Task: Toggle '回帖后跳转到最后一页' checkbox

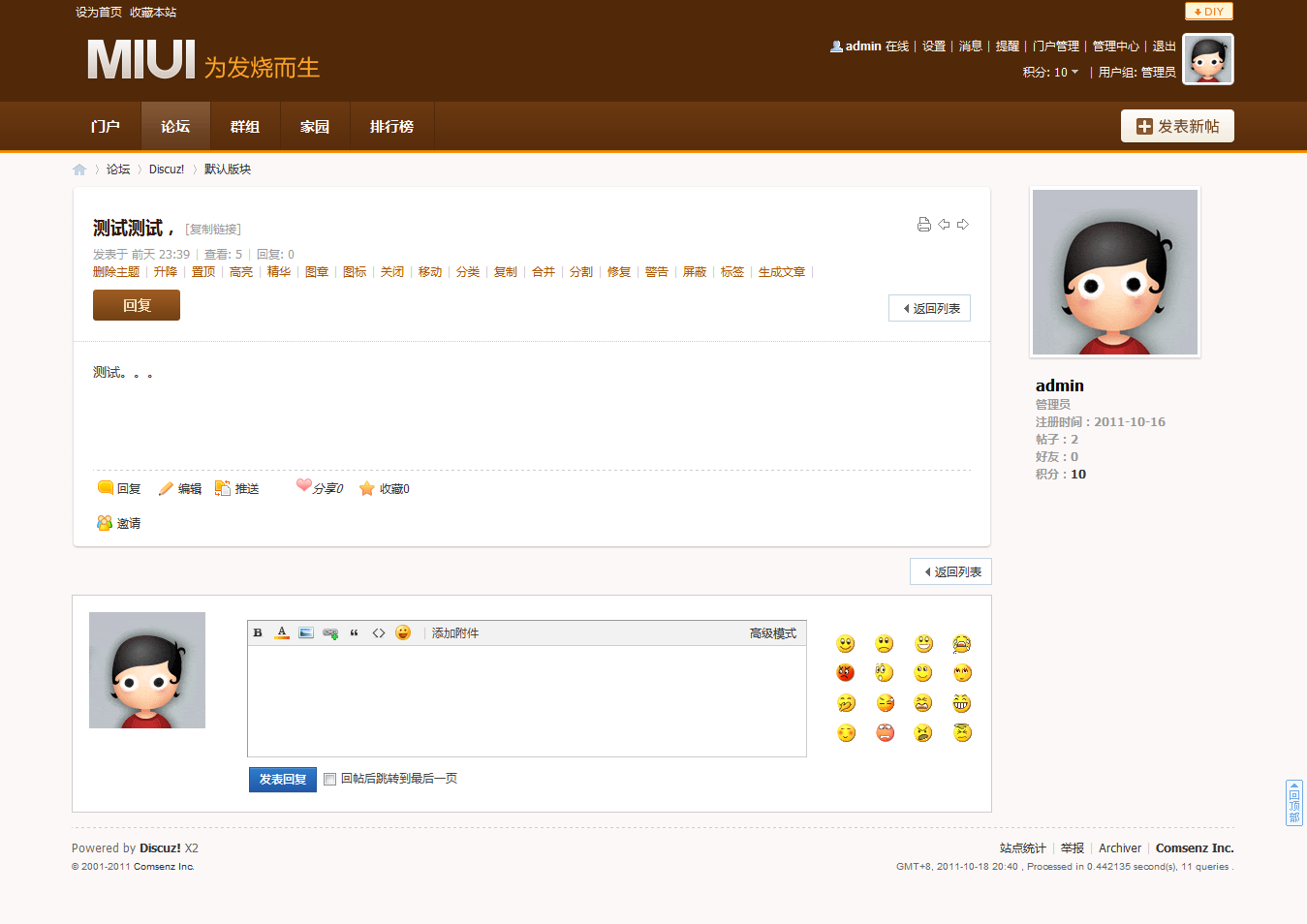Action: pos(330,779)
